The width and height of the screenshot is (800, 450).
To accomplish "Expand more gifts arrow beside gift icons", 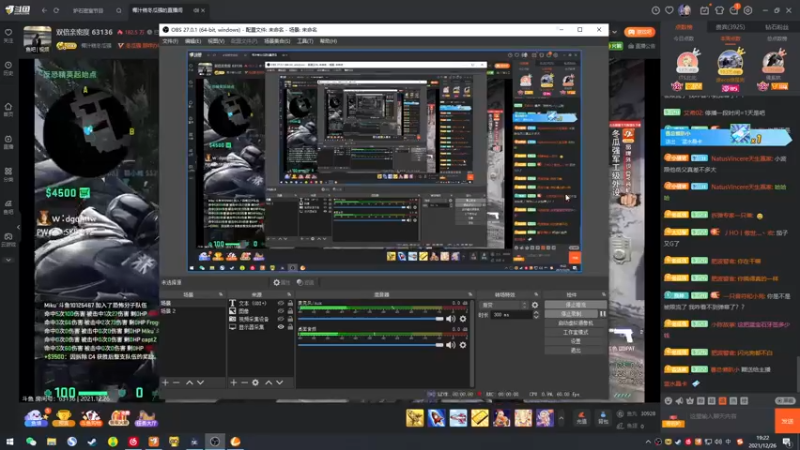I will 561,418.
